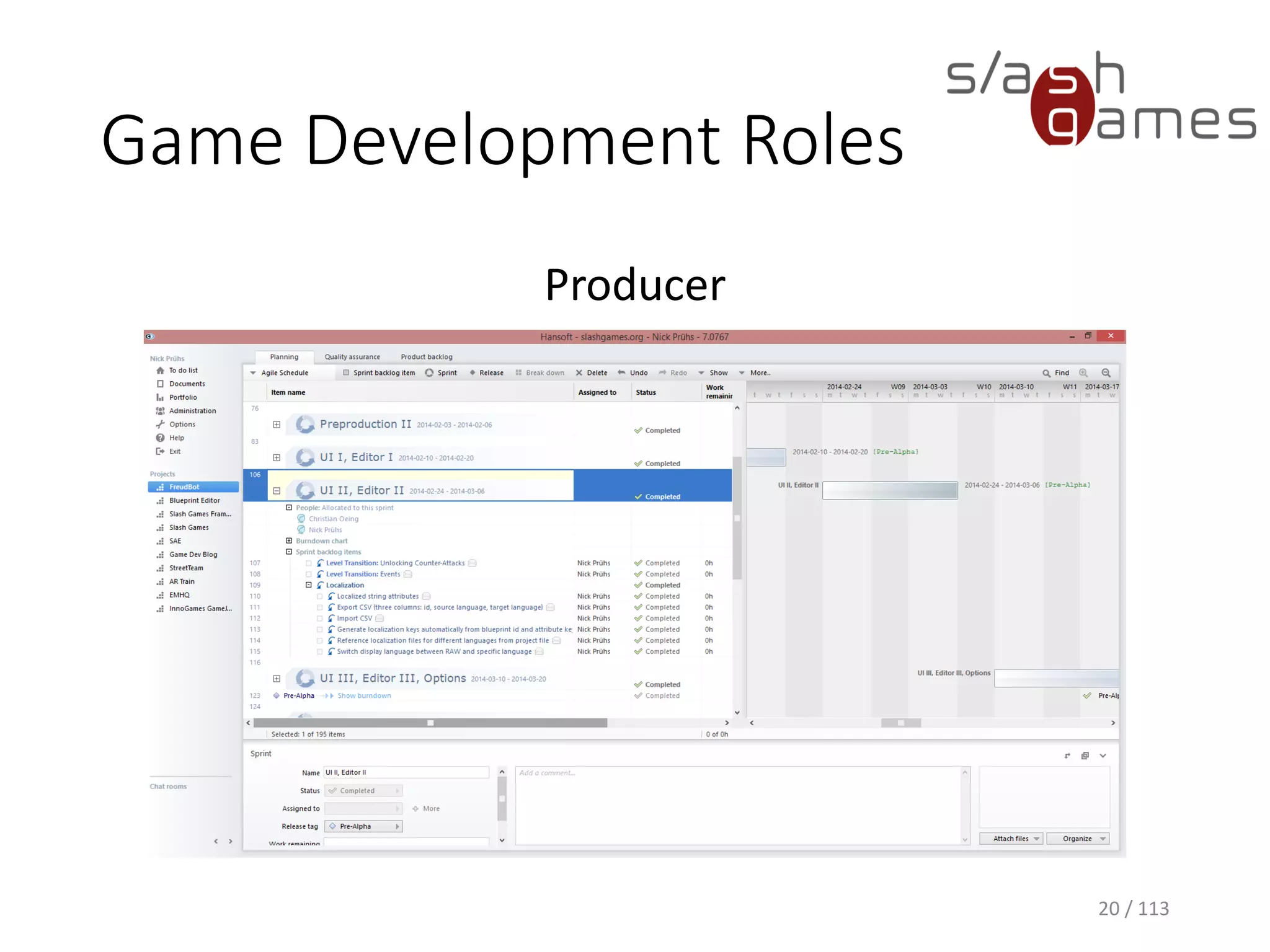The image size is (1270, 952).
Task: Click the UI I, Editor I sprint icon
Action: pyautogui.click(x=304, y=457)
